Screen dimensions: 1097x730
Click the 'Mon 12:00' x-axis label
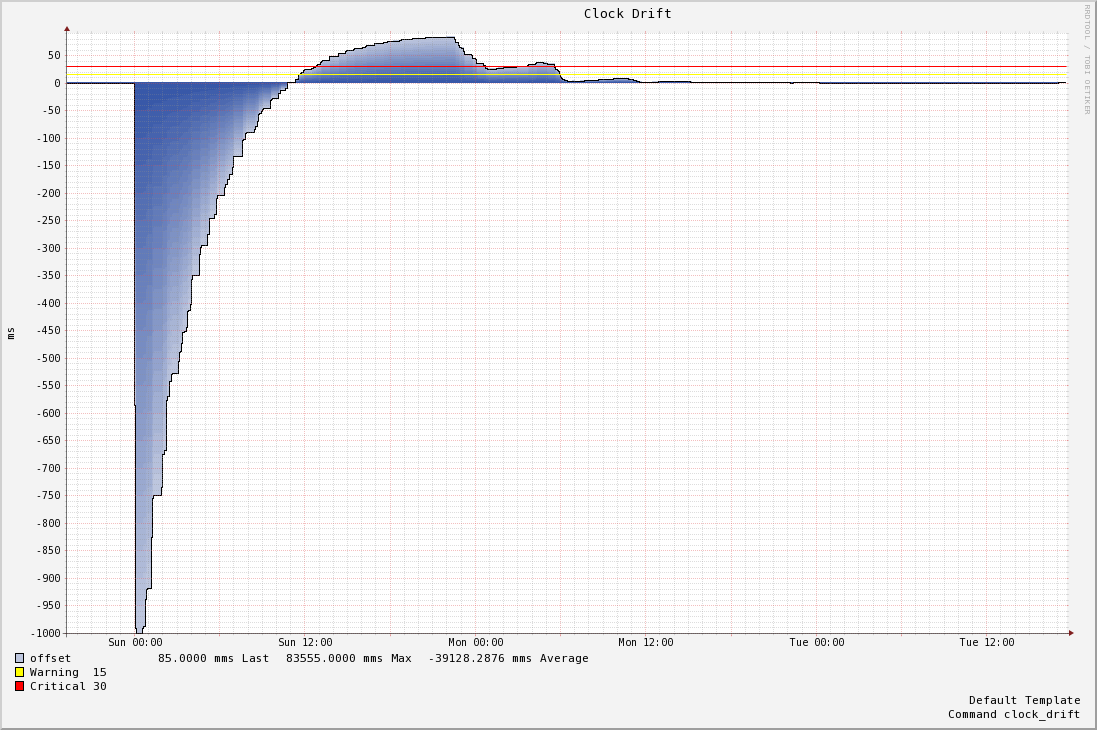(646, 642)
